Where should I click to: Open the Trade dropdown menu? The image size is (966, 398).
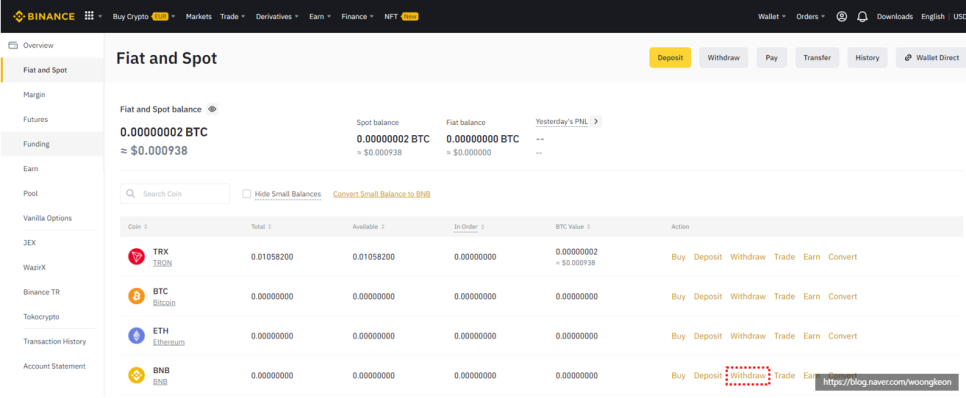pyautogui.click(x=232, y=17)
